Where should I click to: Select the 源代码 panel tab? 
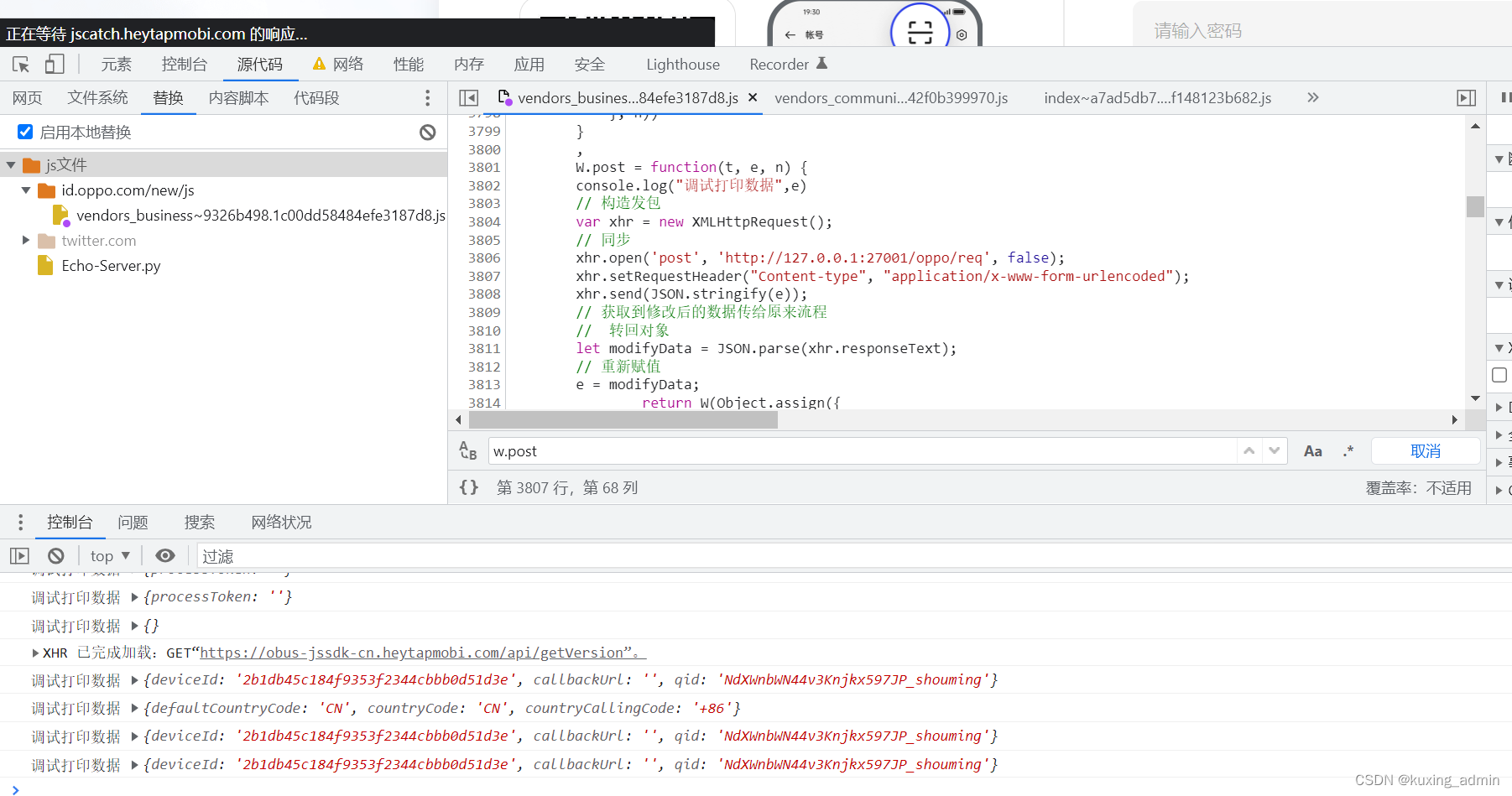[260, 65]
